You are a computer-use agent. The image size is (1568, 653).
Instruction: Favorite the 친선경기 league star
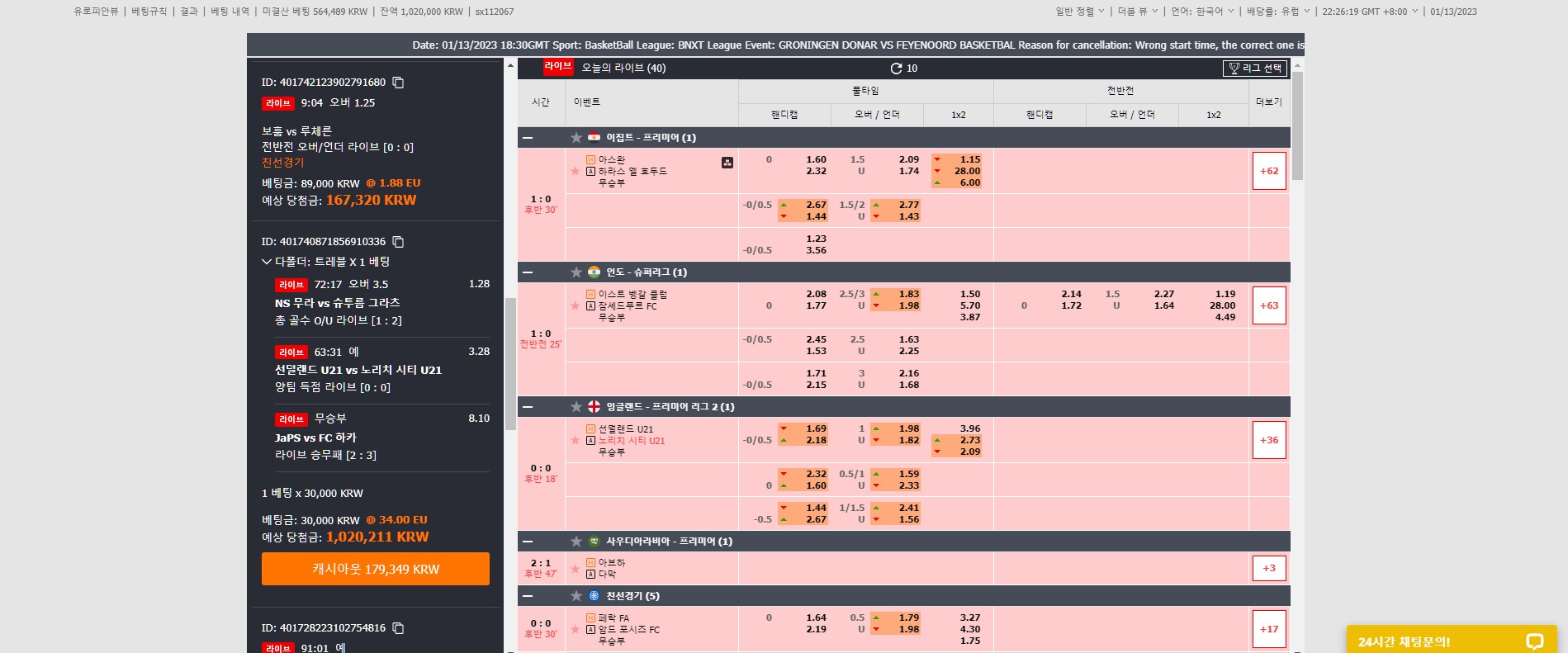point(576,596)
